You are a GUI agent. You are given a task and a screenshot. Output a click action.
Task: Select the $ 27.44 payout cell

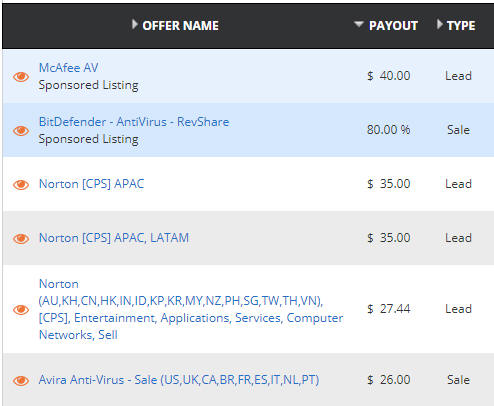point(389,309)
